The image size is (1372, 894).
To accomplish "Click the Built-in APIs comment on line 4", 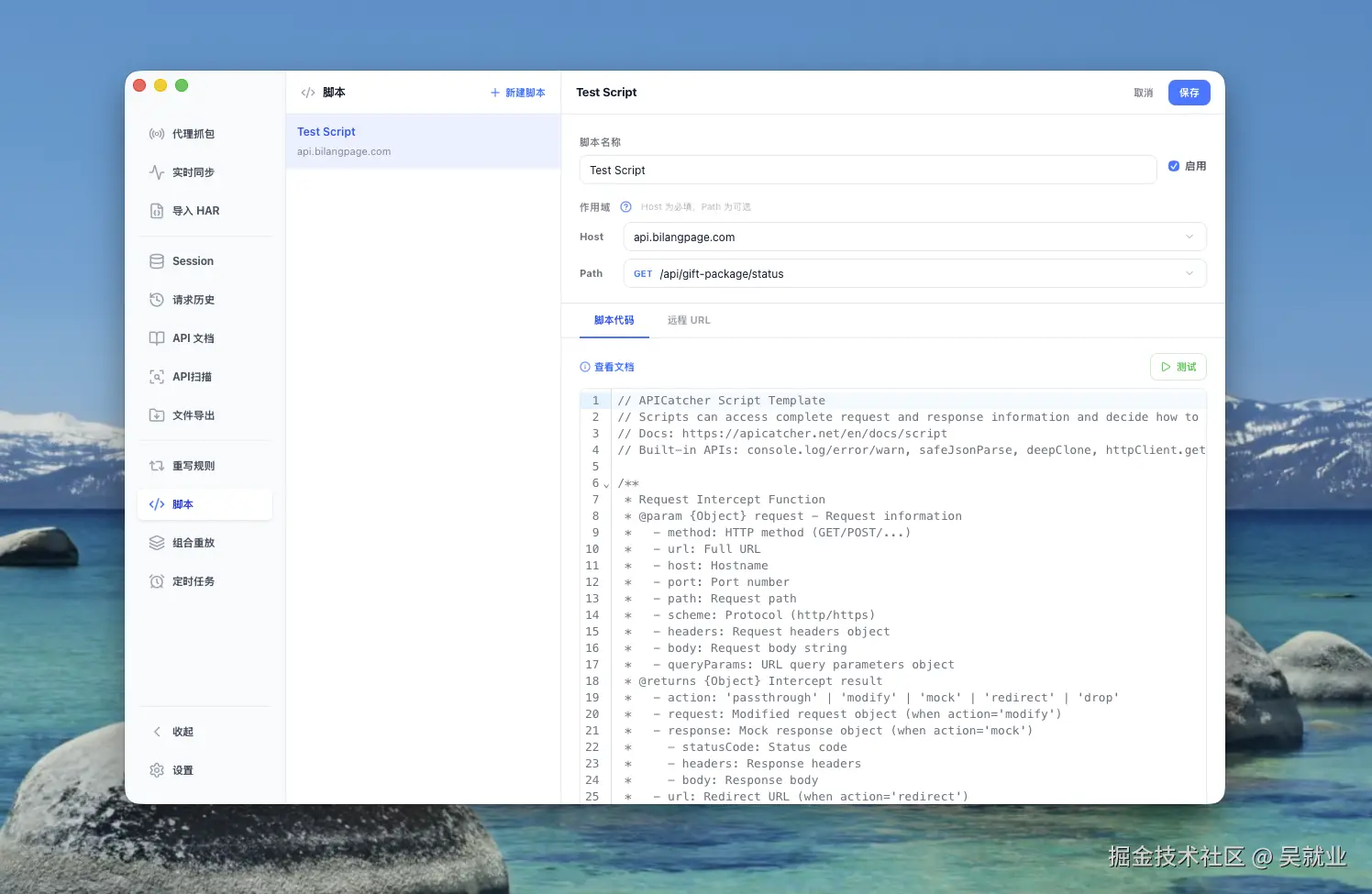I will point(912,450).
